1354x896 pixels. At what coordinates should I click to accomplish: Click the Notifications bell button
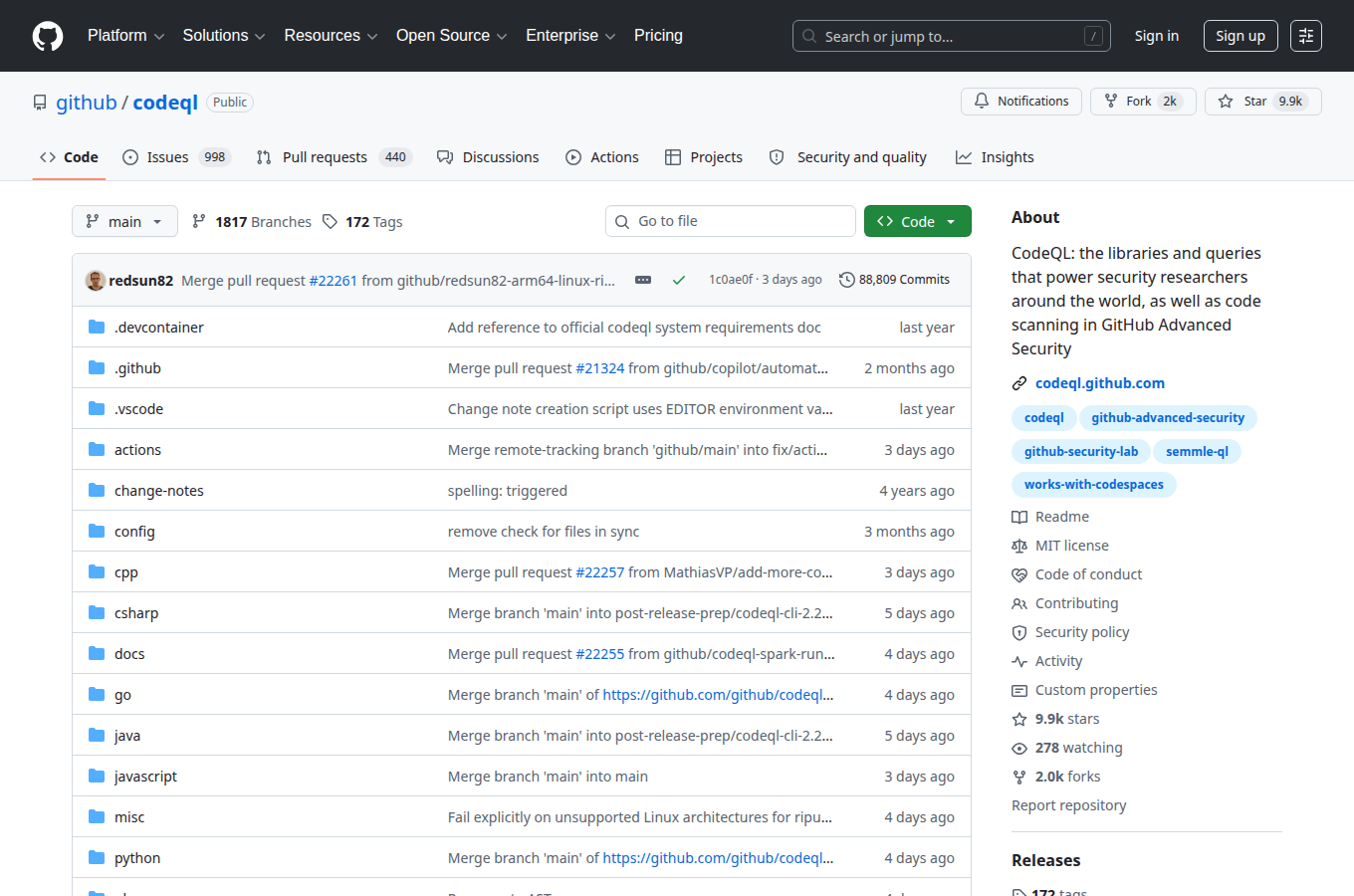pyautogui.click(x=1021, y=102)
